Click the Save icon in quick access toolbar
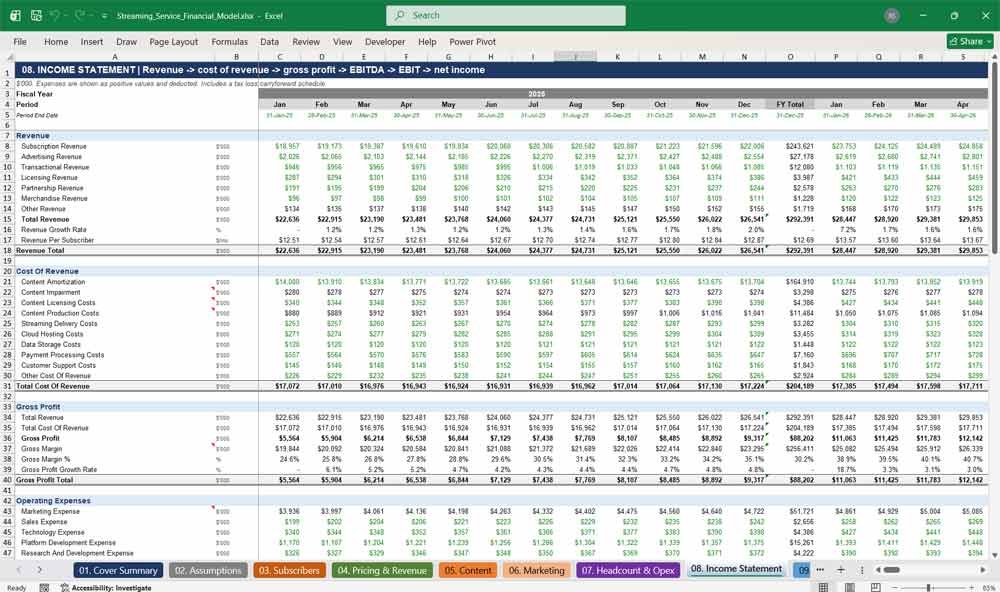Image resolution: width=1000 pixels, height=592 pixels. (x=36, y=15)
